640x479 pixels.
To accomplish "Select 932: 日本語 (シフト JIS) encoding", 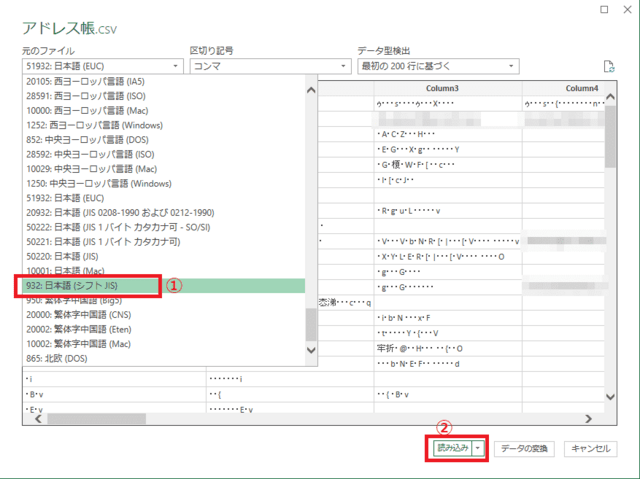I will click(x=82, y=286).
